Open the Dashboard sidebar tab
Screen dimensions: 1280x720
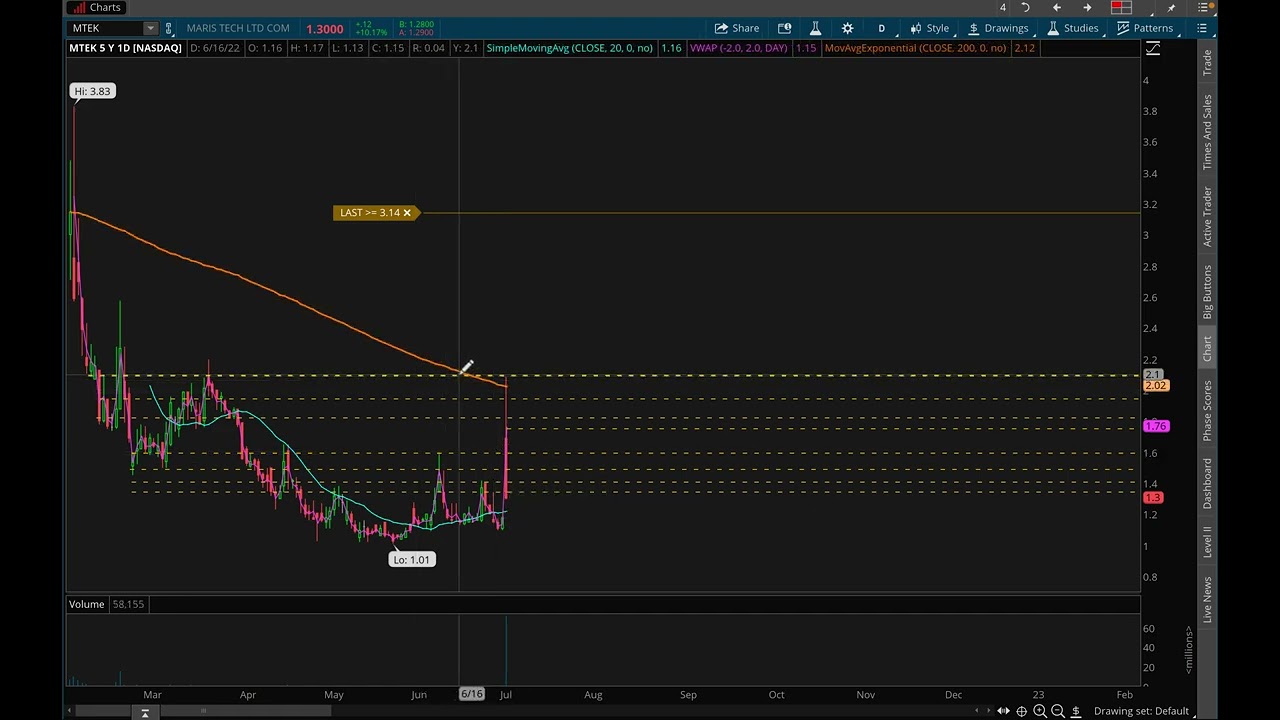tap(1207, 484)
